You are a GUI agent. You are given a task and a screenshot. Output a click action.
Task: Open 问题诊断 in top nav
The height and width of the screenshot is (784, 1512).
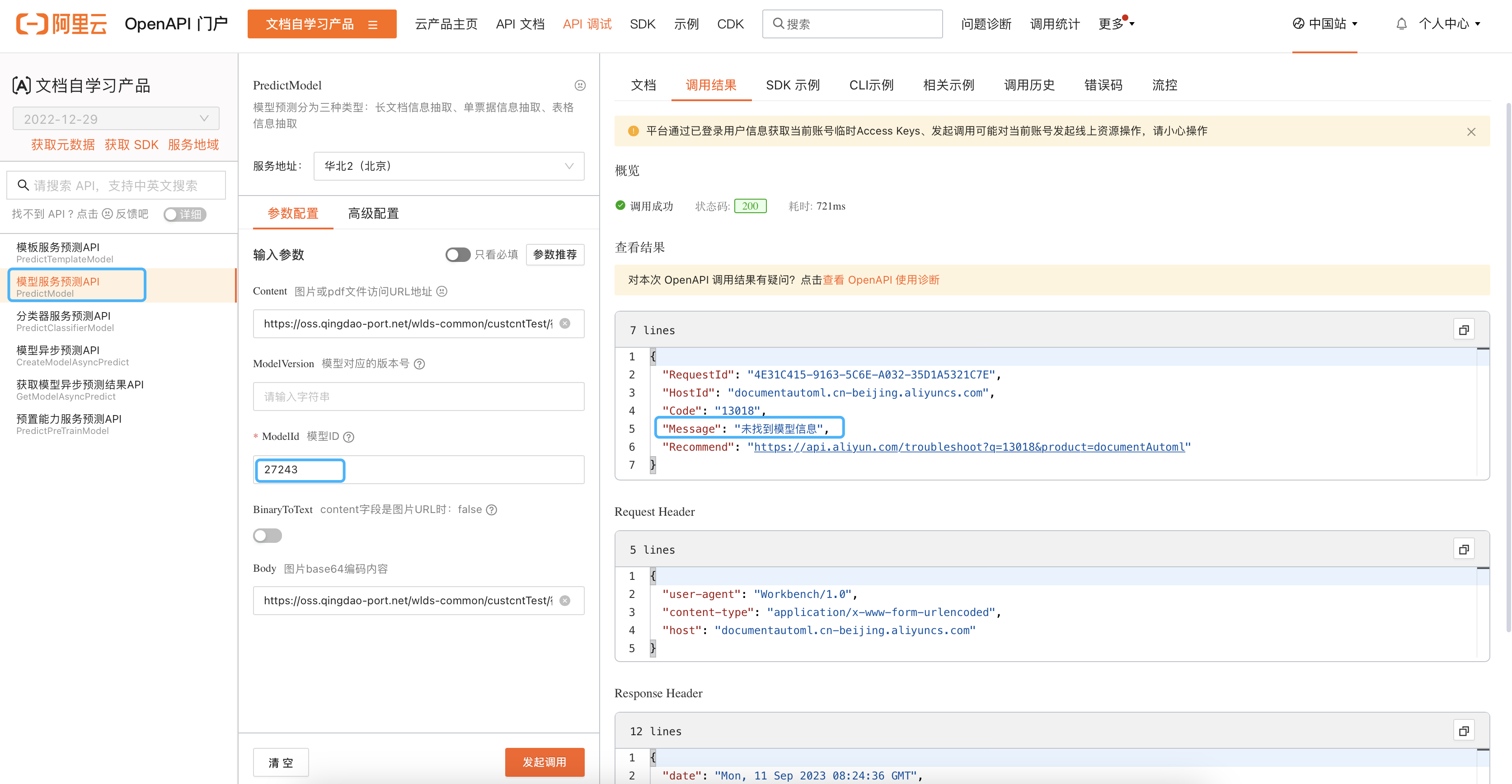coord(986,24)
